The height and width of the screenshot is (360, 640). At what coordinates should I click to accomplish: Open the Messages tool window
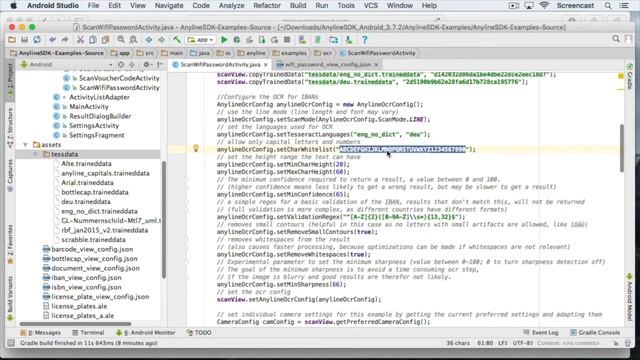pyautogui.click(x=40, y=333)
